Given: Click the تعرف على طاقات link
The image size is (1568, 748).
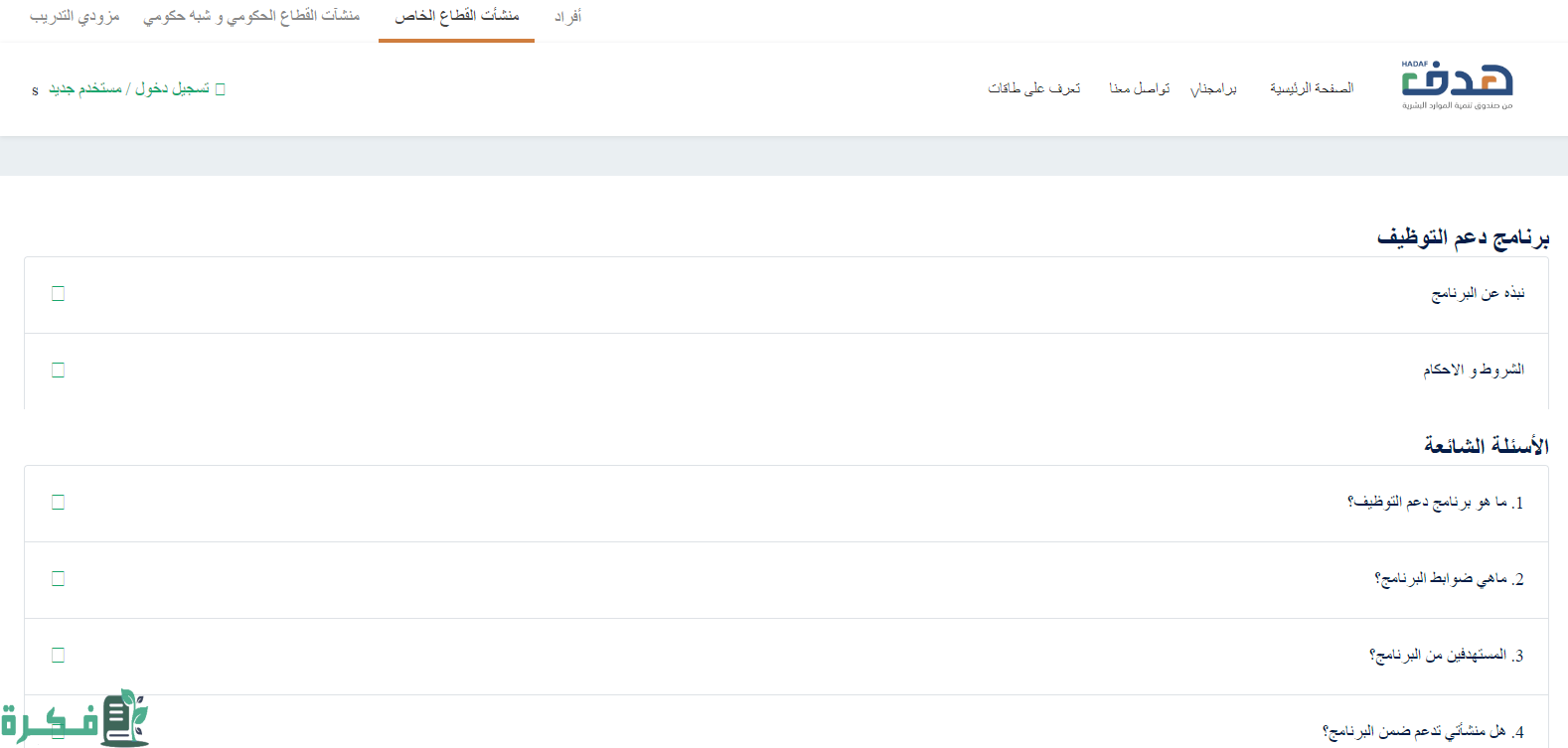Looking at the screenshot, I should (1033, 88).
